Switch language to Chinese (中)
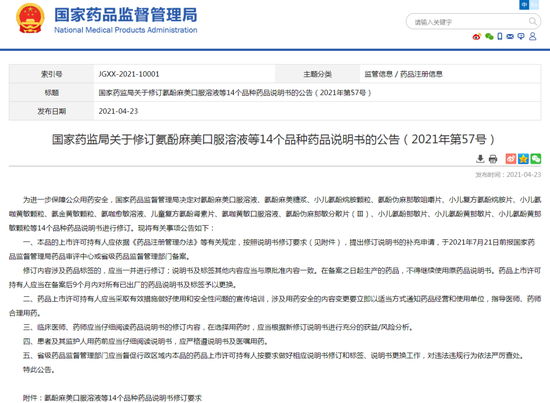 click(524, 5)
